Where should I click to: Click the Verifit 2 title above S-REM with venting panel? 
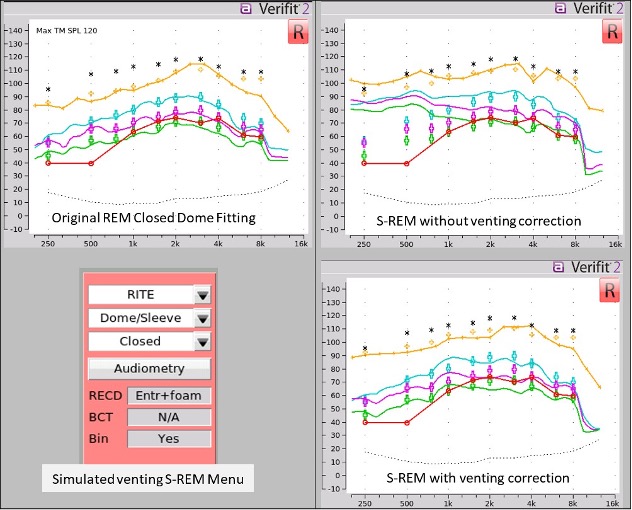[595, 267]
